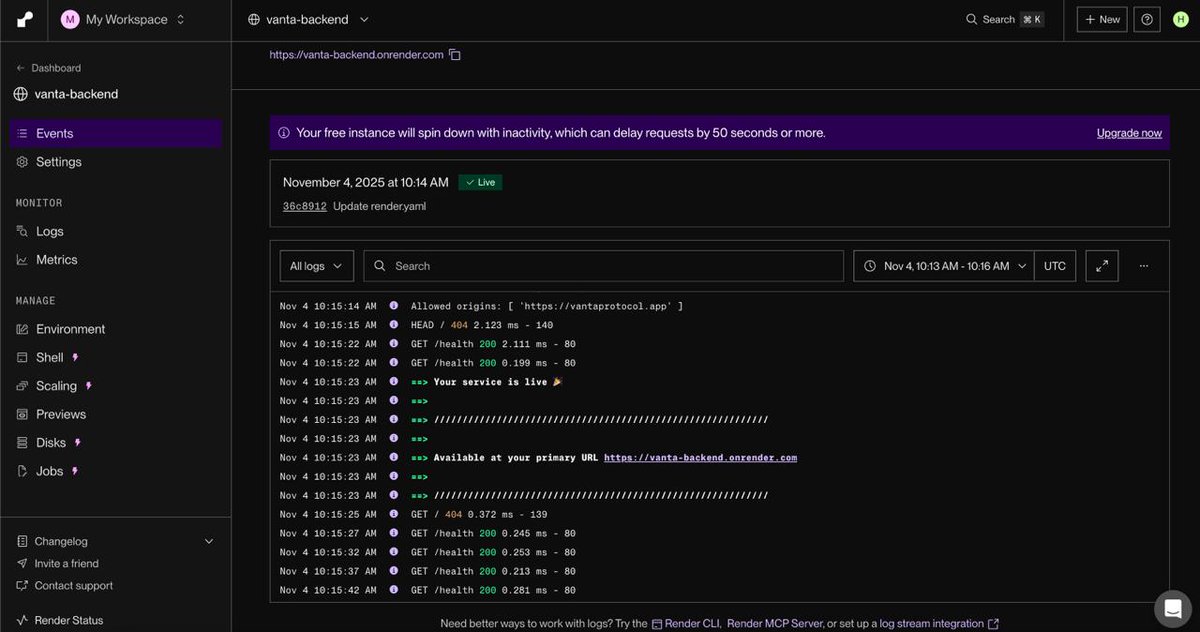Image resolution: width=1200 pixels, height=632 pixels.
Task: Click the Disks icon
Action: coord(22,442)
